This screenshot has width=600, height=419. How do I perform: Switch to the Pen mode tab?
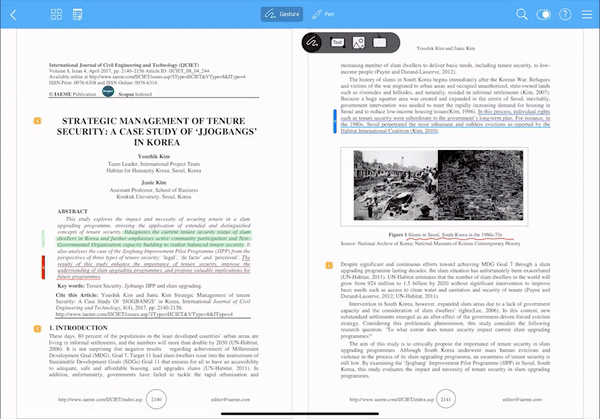coord(323,14)
